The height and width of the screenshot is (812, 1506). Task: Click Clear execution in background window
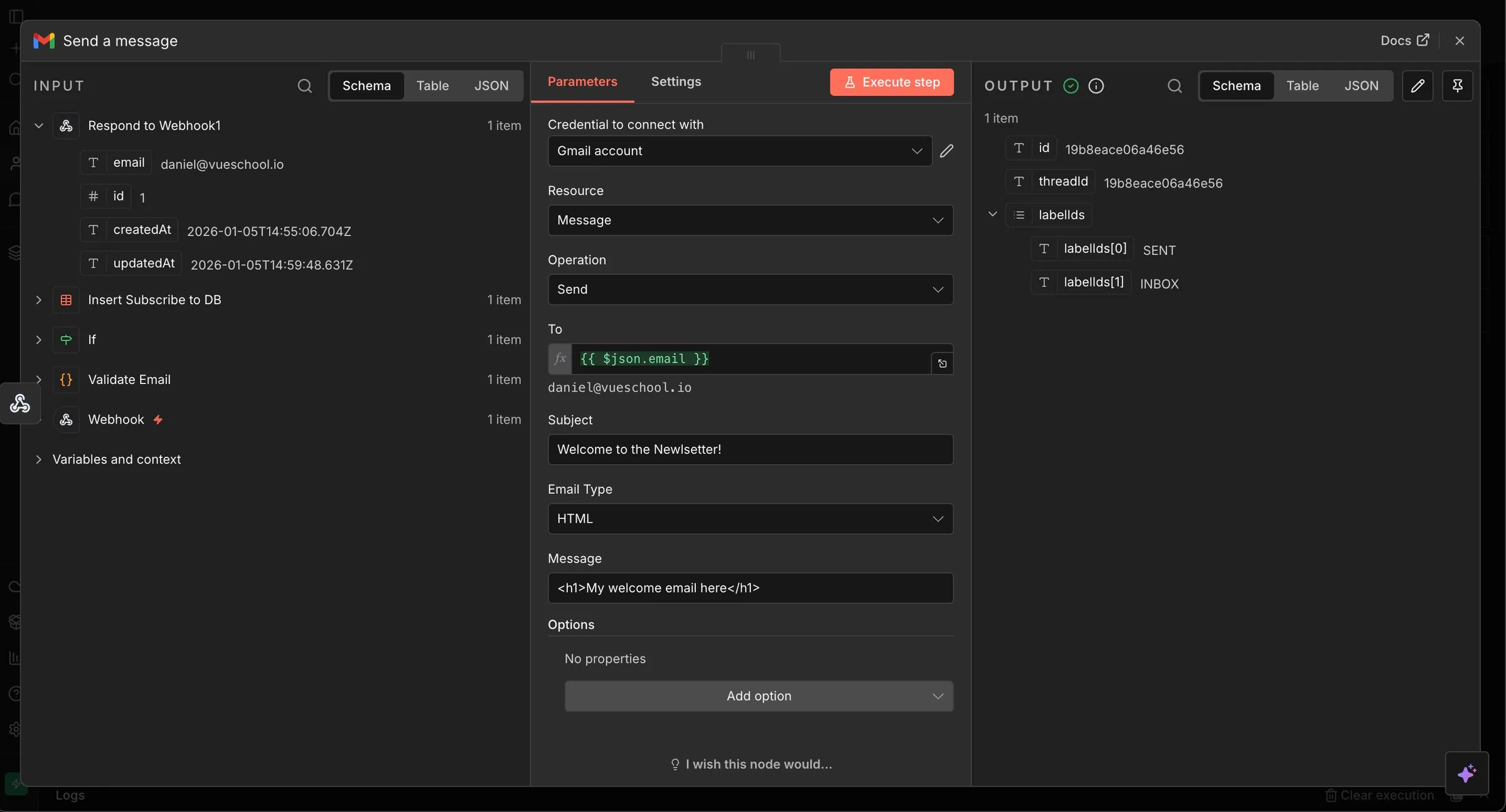pos(1380,795)
